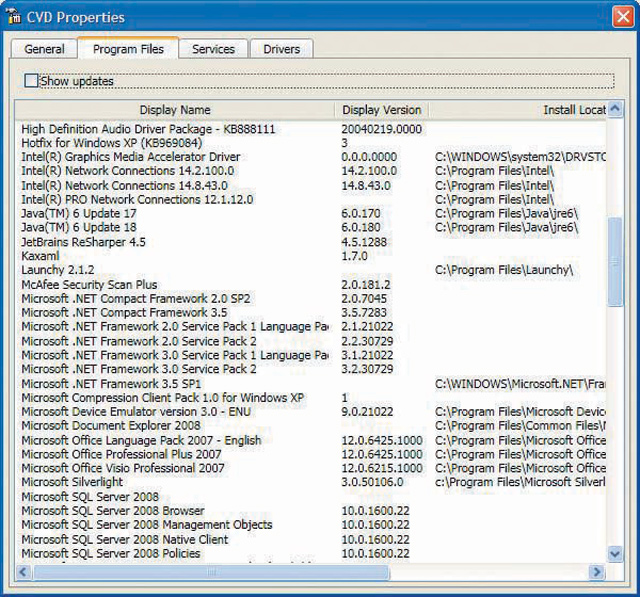Select Microsoft SQL Server 2008 Native Client
Screen dimensions: 640x597
125,539
